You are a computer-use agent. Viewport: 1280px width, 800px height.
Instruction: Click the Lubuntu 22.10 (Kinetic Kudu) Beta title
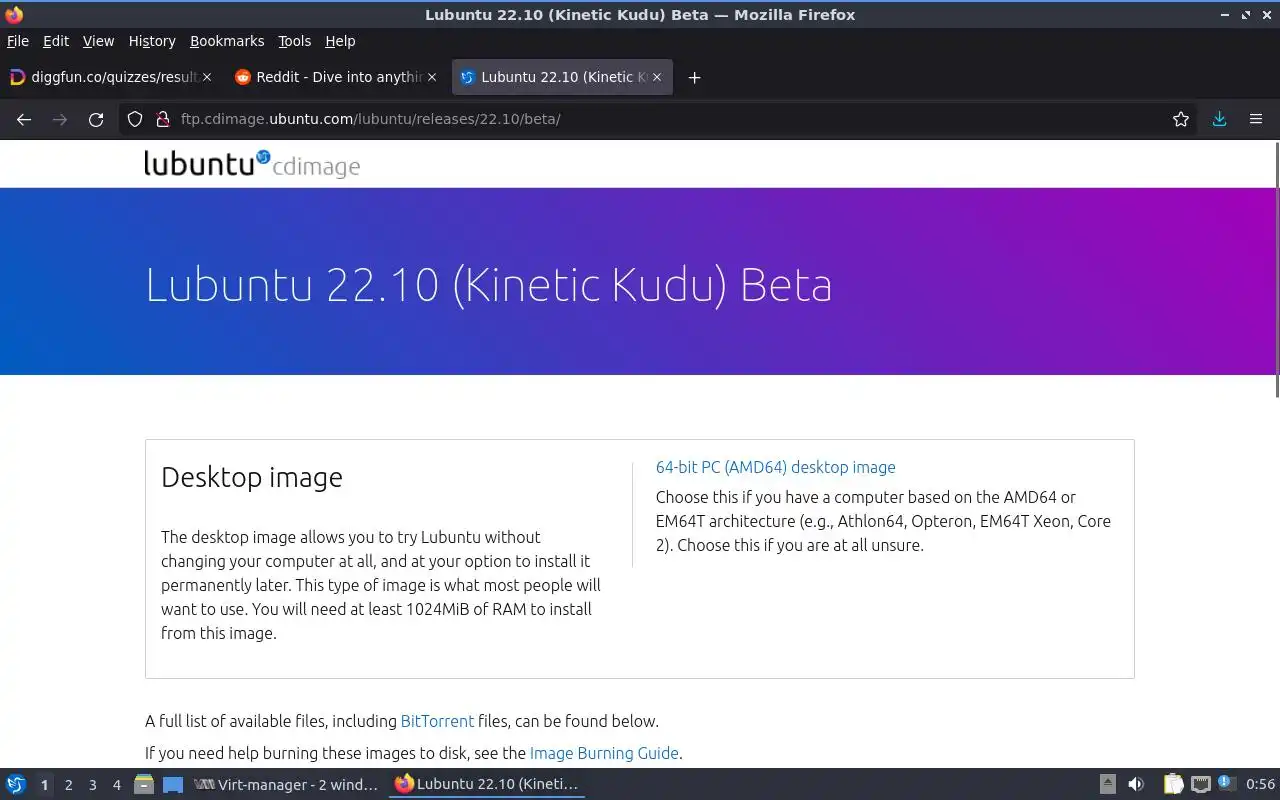coord(489,284)
